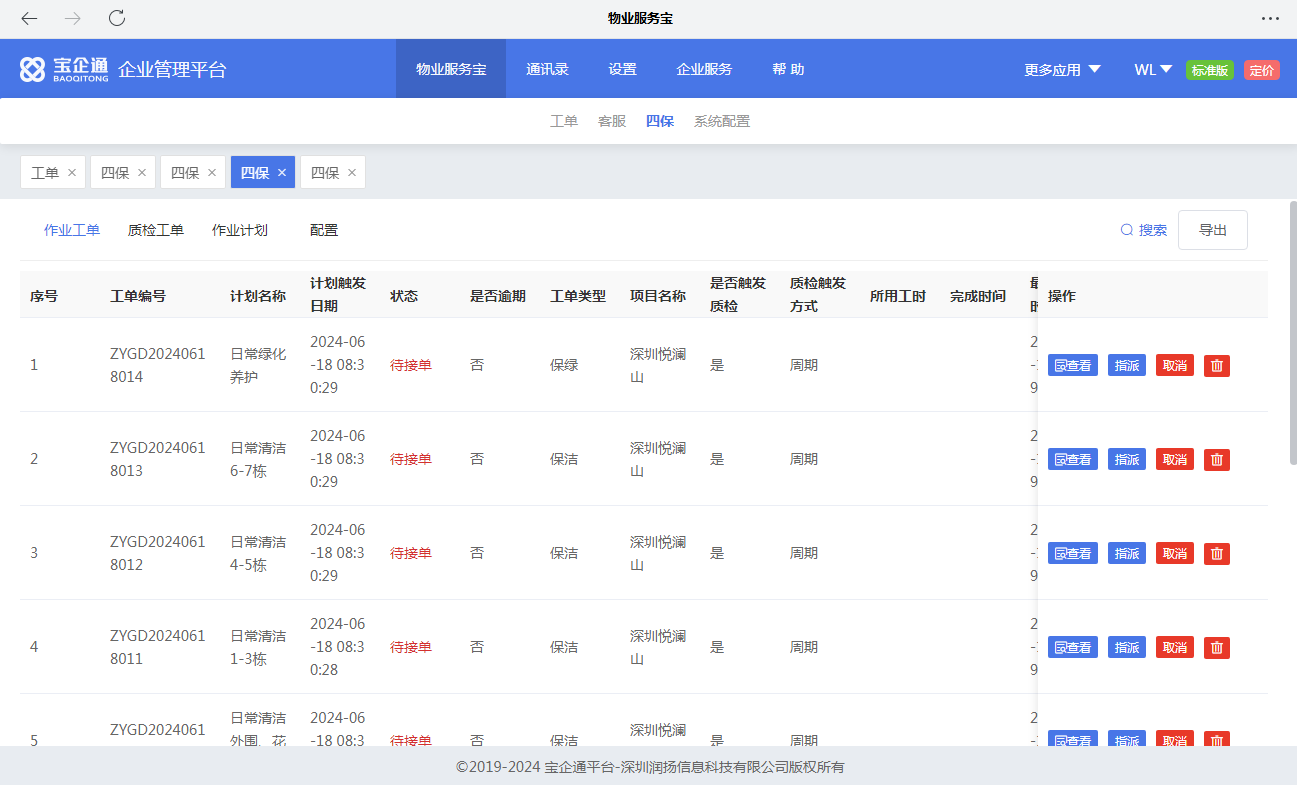Click plan name 日常清洁1-3栋
The width and height of the screenshot is (1297, 790).
coord(258,647)
